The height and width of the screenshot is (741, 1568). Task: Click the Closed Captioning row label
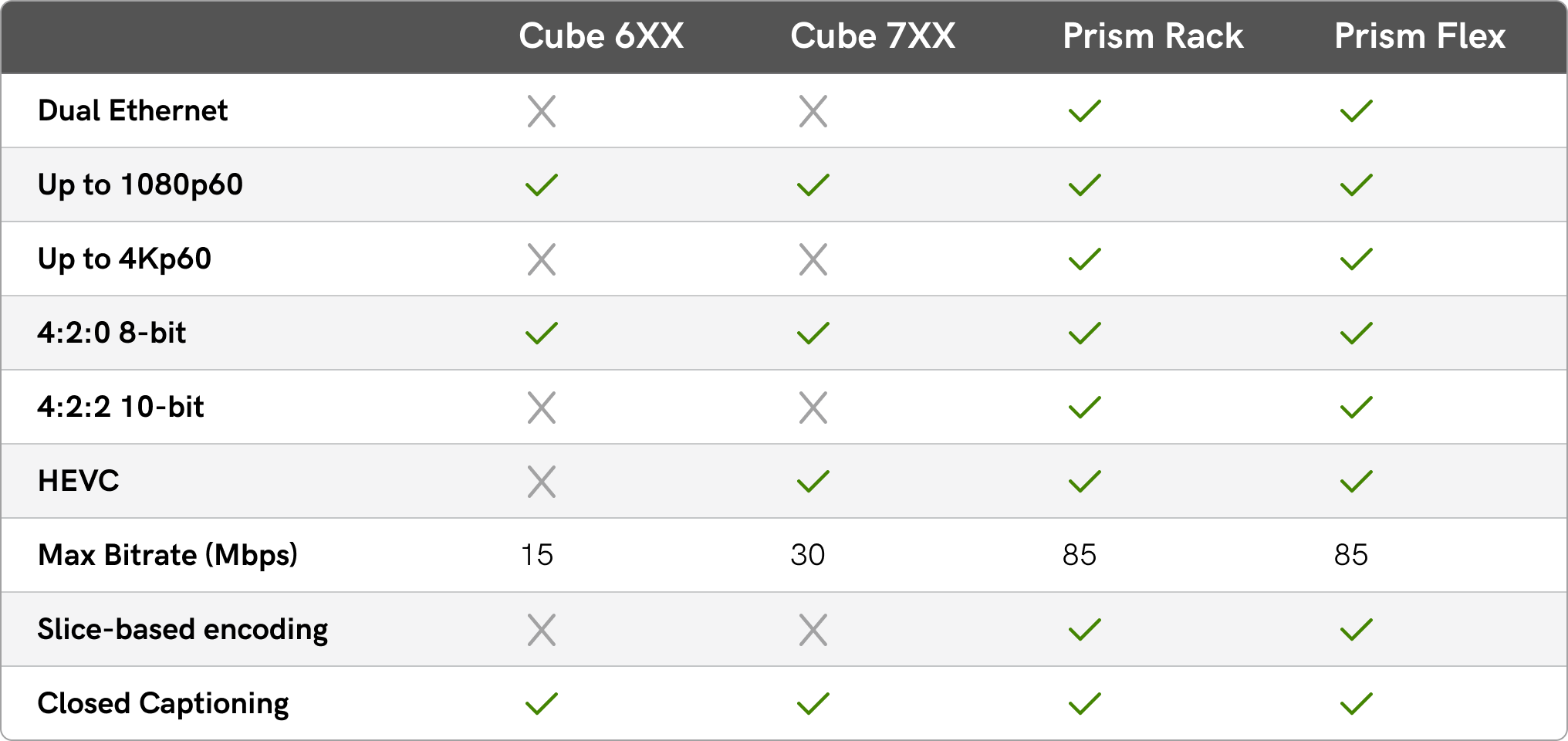(163, 703)
